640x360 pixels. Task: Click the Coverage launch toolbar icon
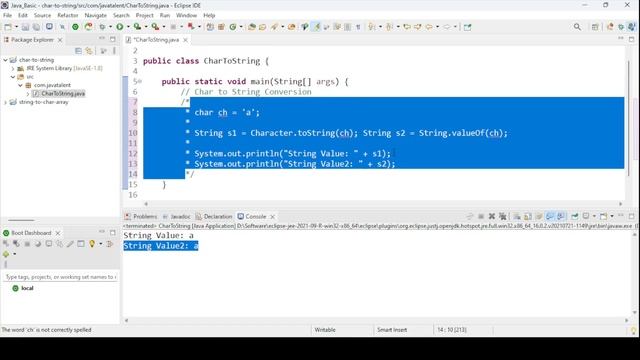click(x=138, y=27)
